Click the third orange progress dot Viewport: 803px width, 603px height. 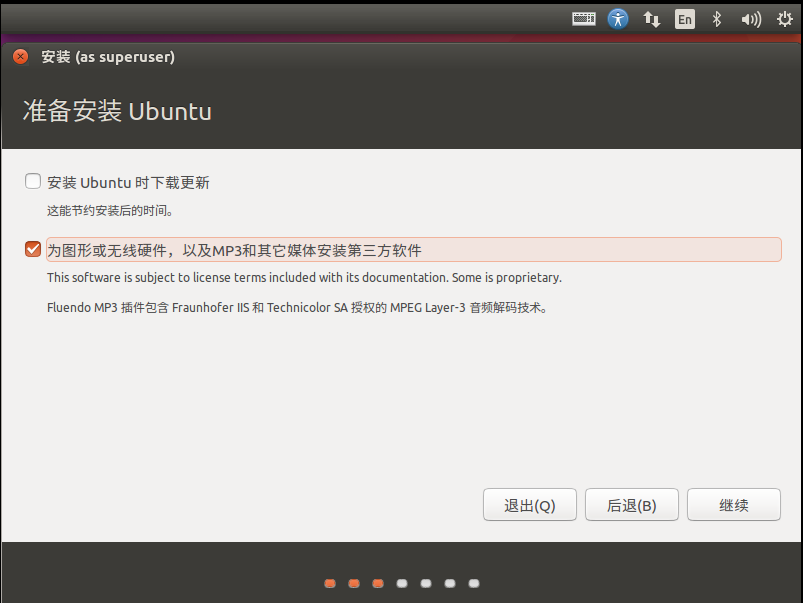click(377, 582)
